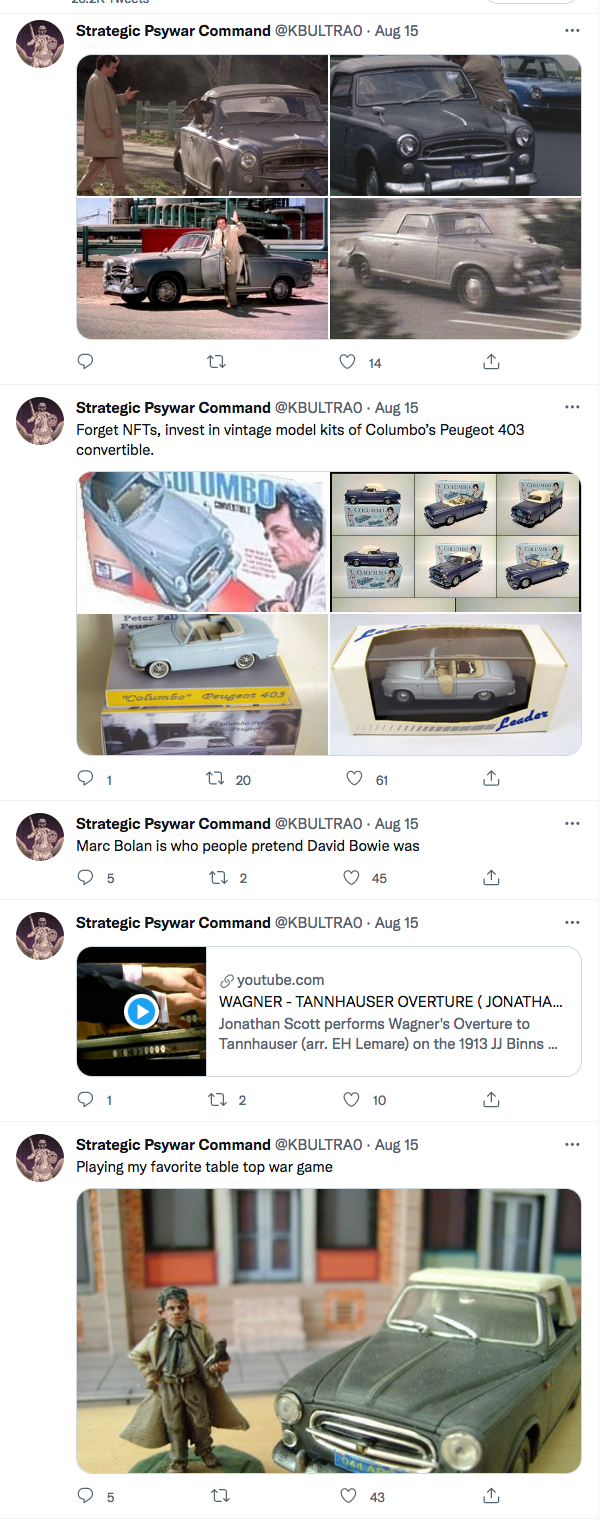Open more options on the Marc Bolan tweet
The image size is (600, 1520).
[572, 824]
